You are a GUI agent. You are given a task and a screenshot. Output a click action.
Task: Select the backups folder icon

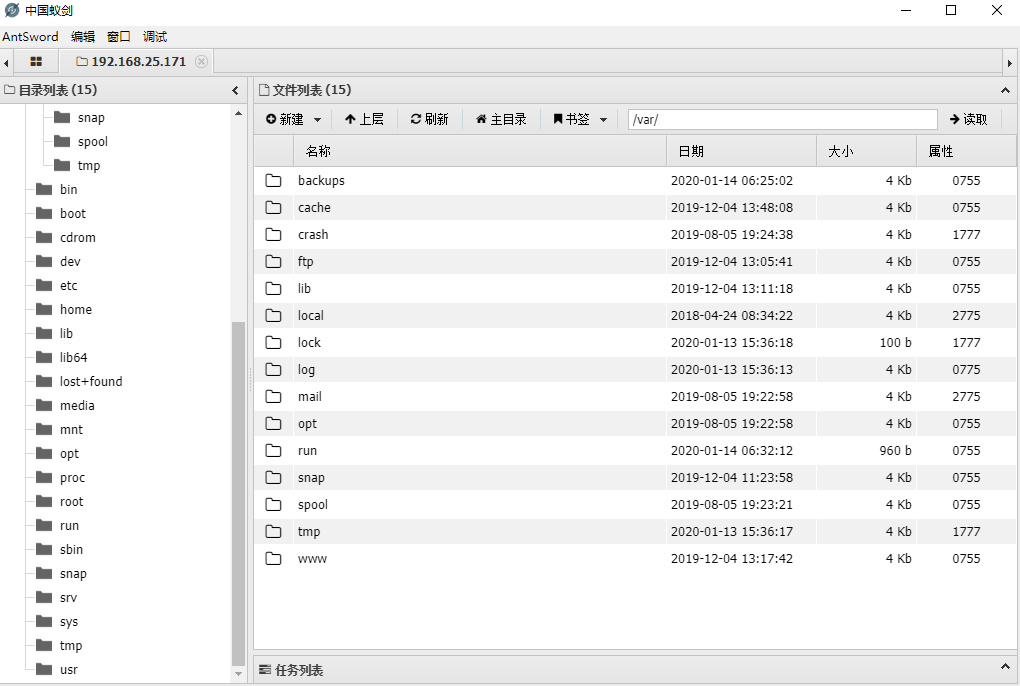coord(273,181)
